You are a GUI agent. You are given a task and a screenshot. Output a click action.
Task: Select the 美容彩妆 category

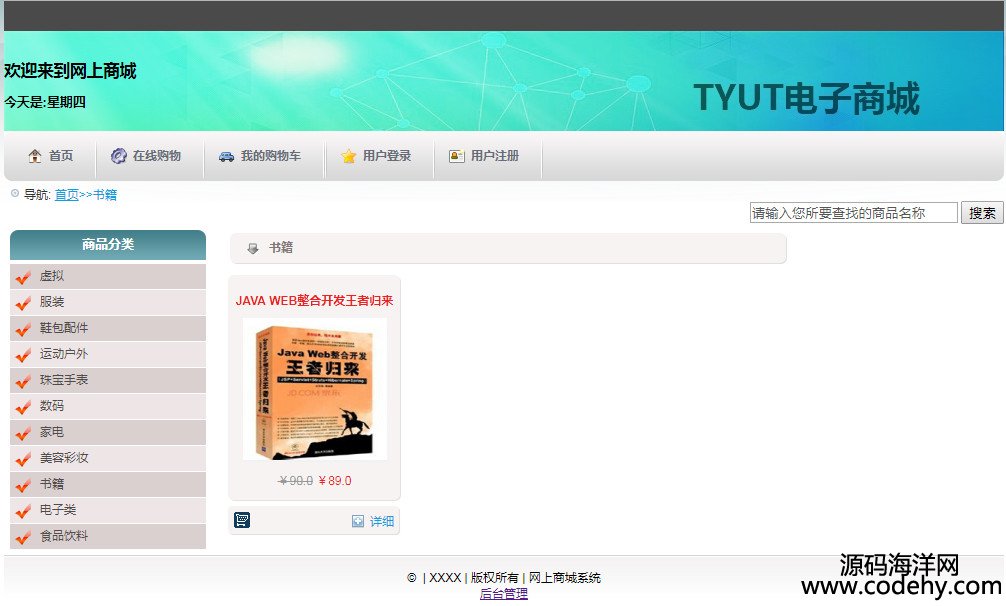coord(64,457)
